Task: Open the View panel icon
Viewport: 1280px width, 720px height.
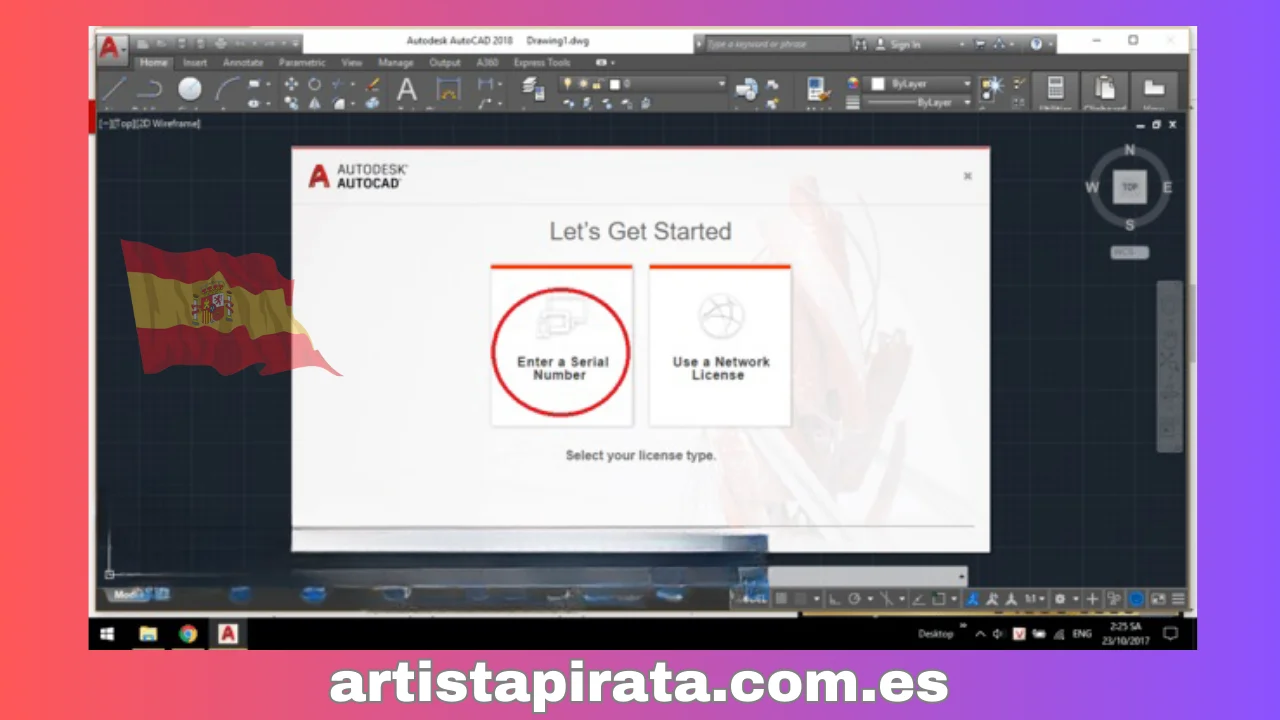Action: tap(1154, 89)
